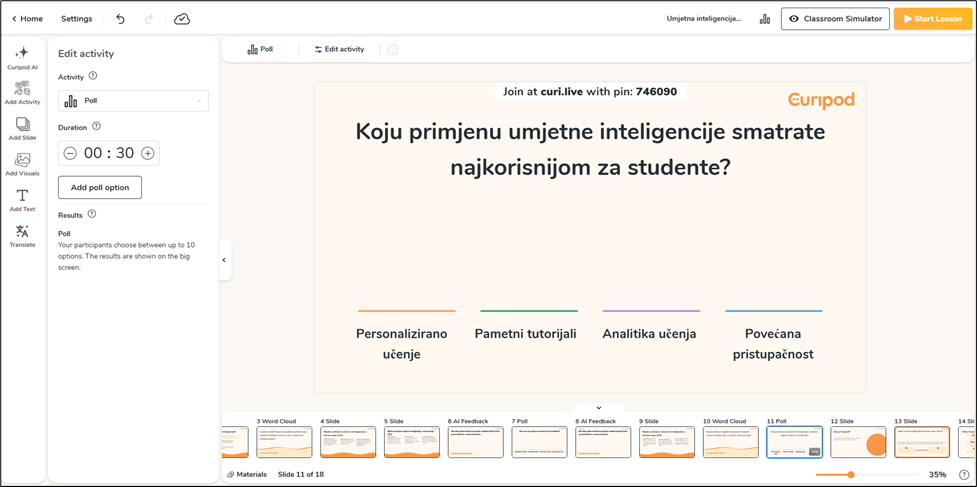Open the Translate tool
The width and height of the screenshot is (977, 487).
pyautogui.click(x=22, y=236)
